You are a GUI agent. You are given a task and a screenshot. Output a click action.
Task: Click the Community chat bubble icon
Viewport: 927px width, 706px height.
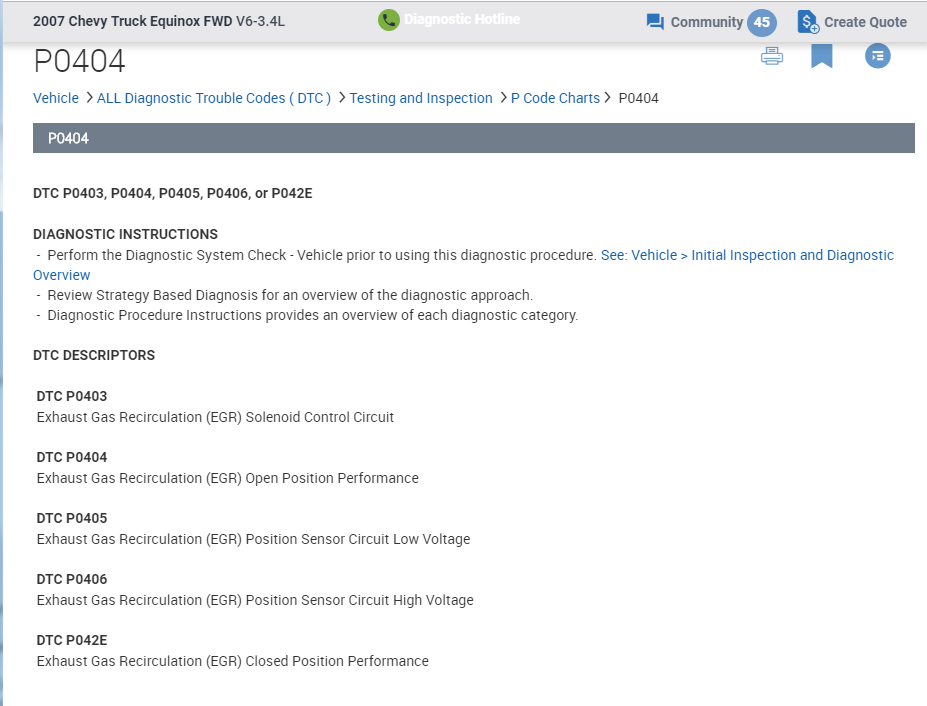point(655,22)
